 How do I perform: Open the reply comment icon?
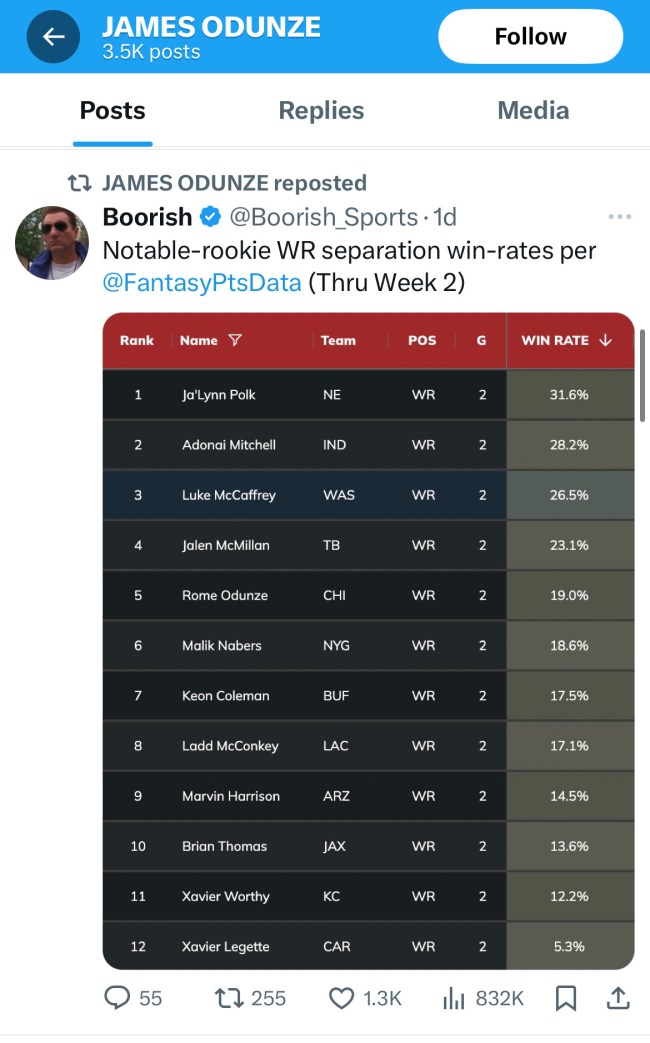(x=118, y=997)
